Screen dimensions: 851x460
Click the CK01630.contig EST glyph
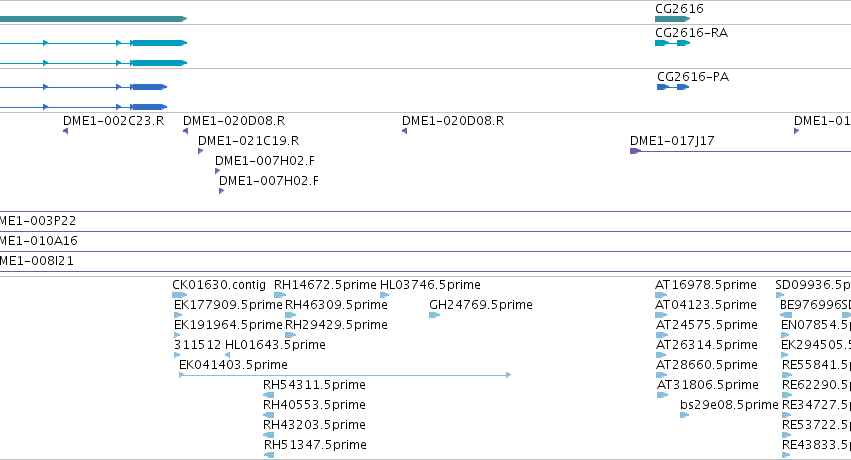coord(180,295)
